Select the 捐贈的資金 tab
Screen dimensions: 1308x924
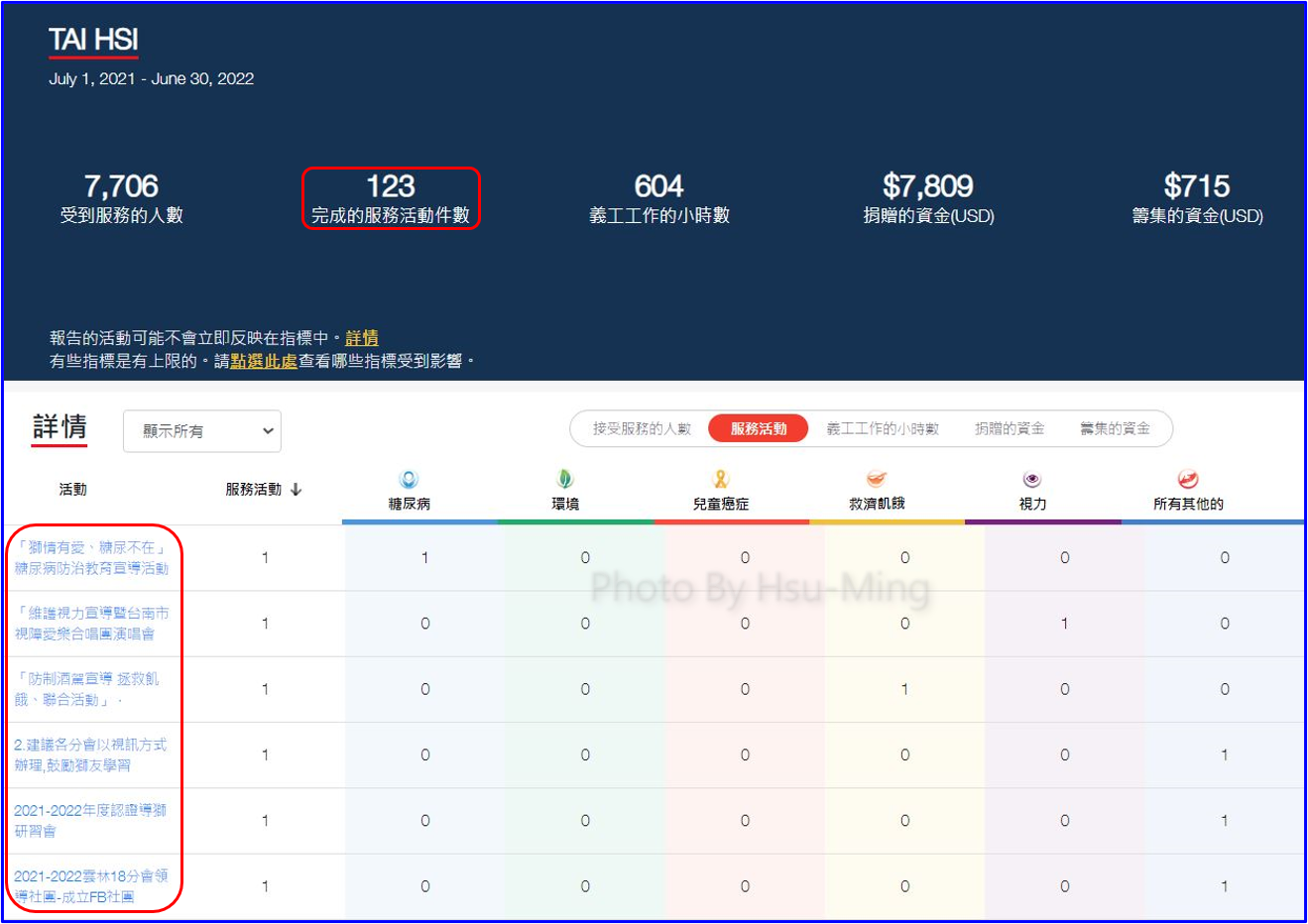(1010, 429)
